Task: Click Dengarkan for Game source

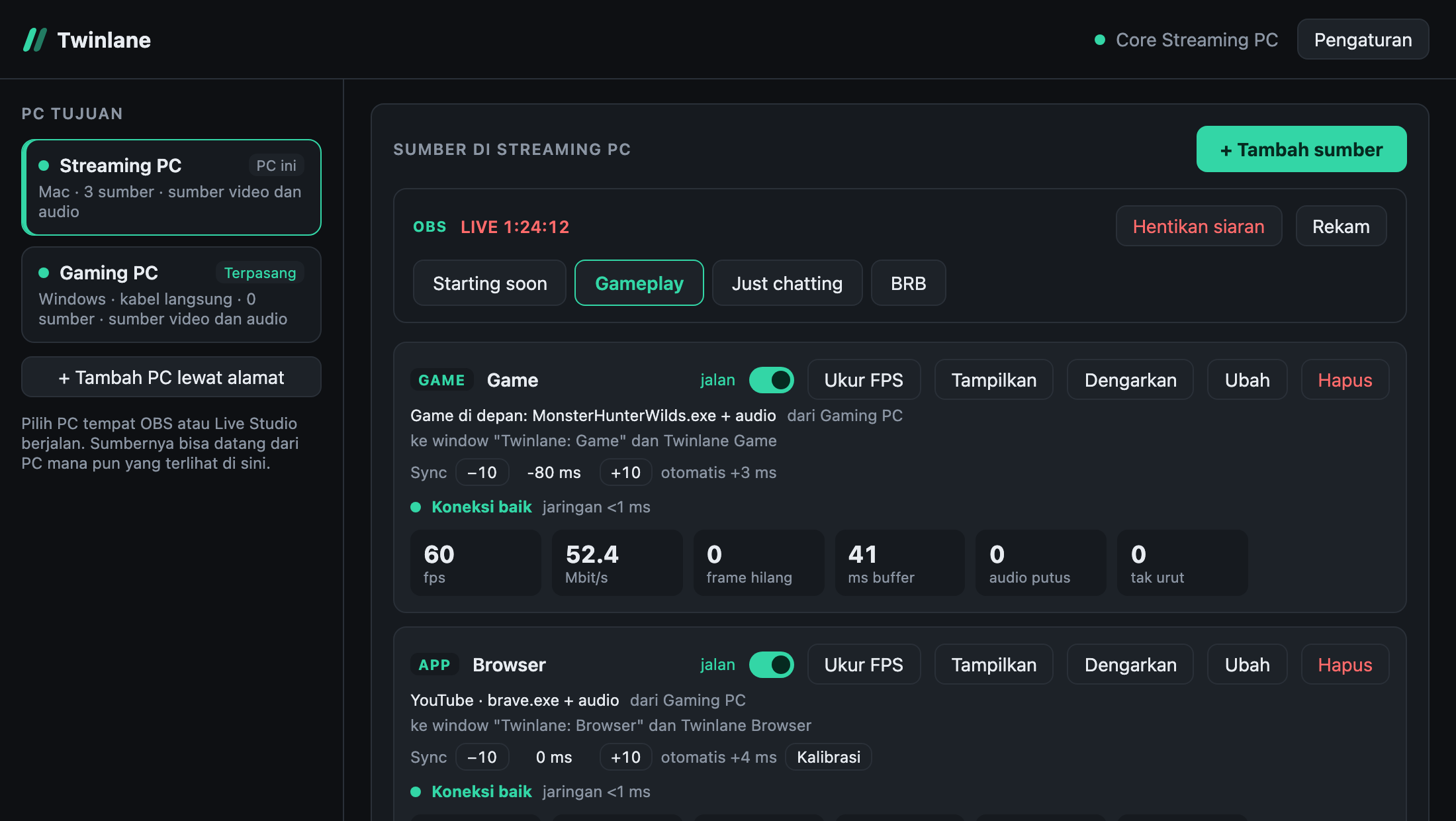Action: coord(1130,380)
